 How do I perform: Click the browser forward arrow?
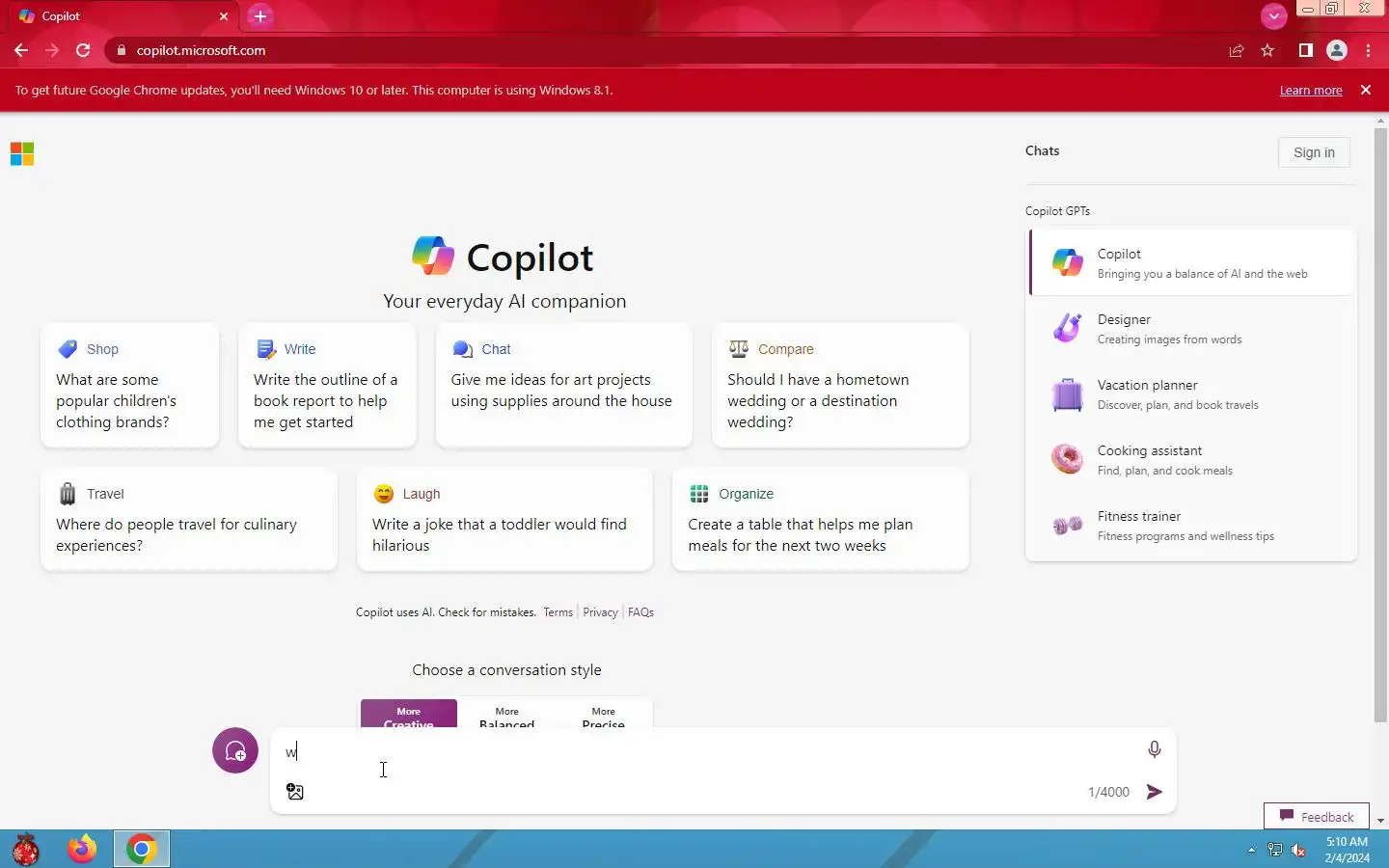pos(52,50)
